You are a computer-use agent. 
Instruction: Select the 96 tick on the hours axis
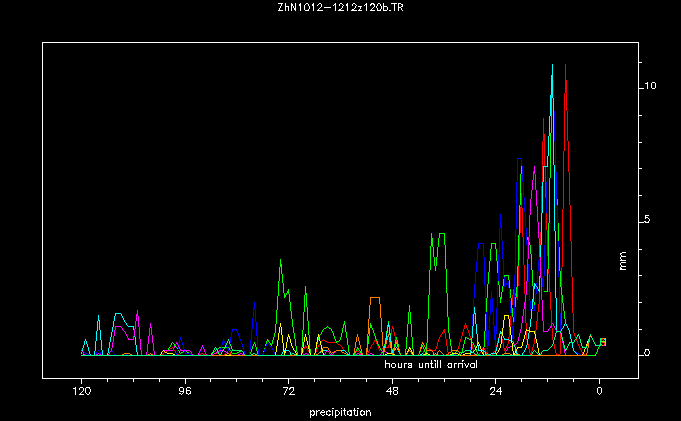pos(184,394)
